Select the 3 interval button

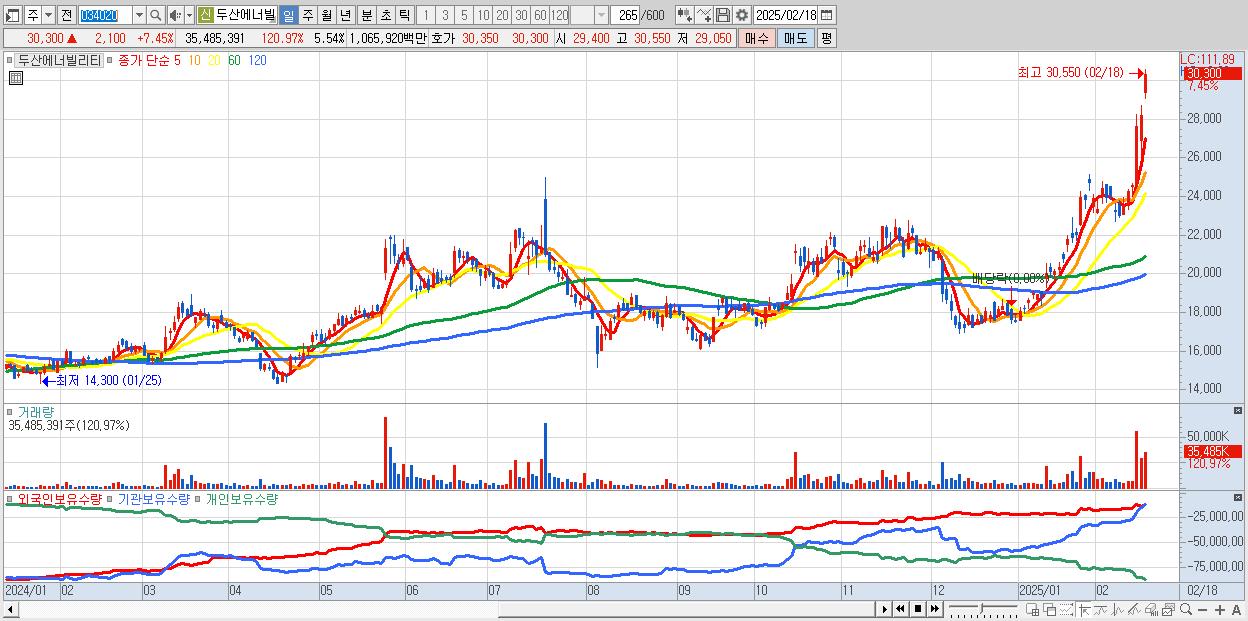(x=444, y=15)
